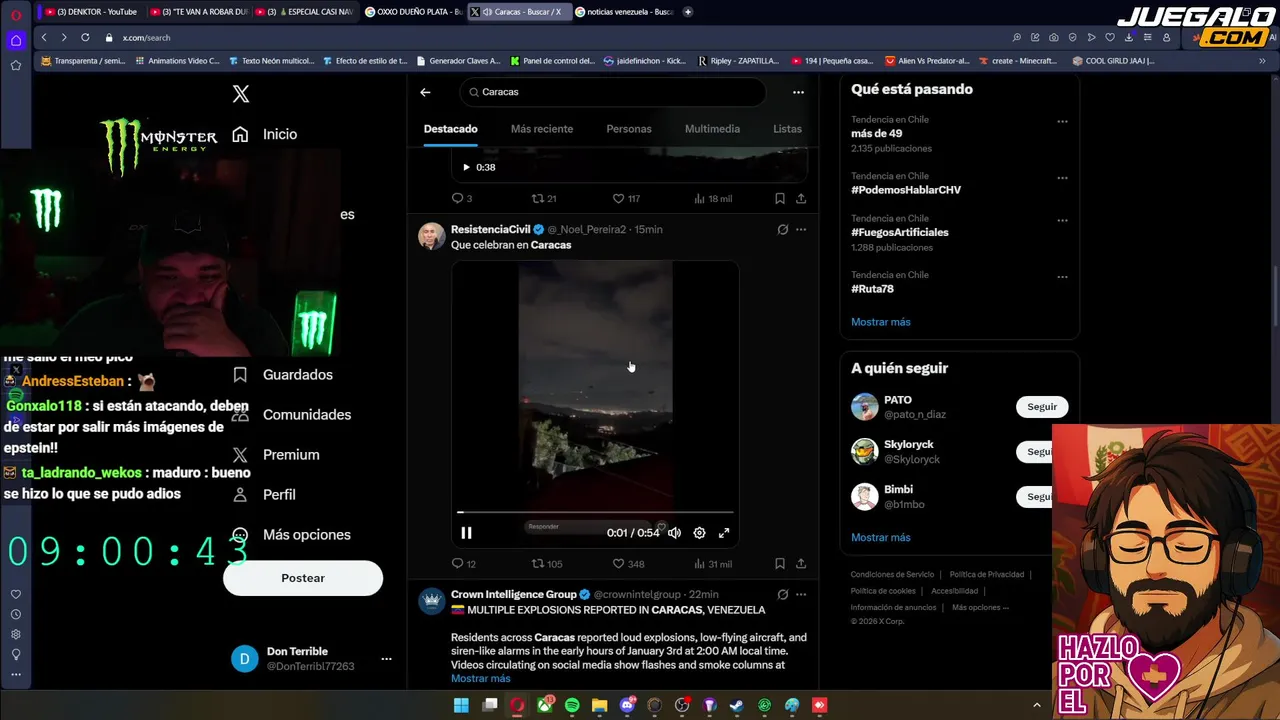Like the post with 117 likes
The height and width of the screenshot is (720, 1280).
coord(627,198)
